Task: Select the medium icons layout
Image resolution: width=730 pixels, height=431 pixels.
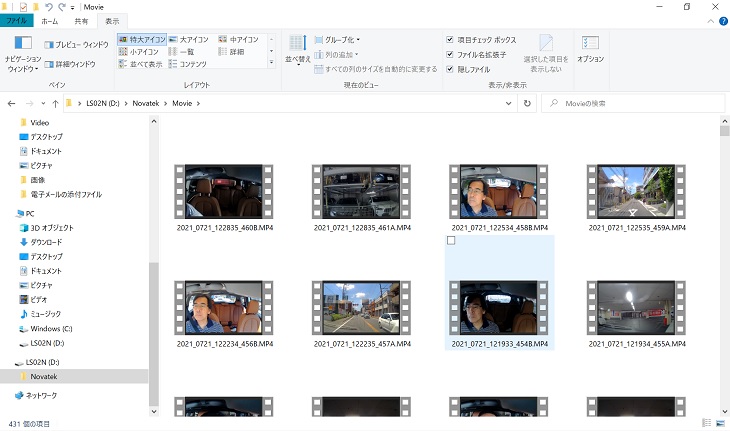Action: click(238, 40)
